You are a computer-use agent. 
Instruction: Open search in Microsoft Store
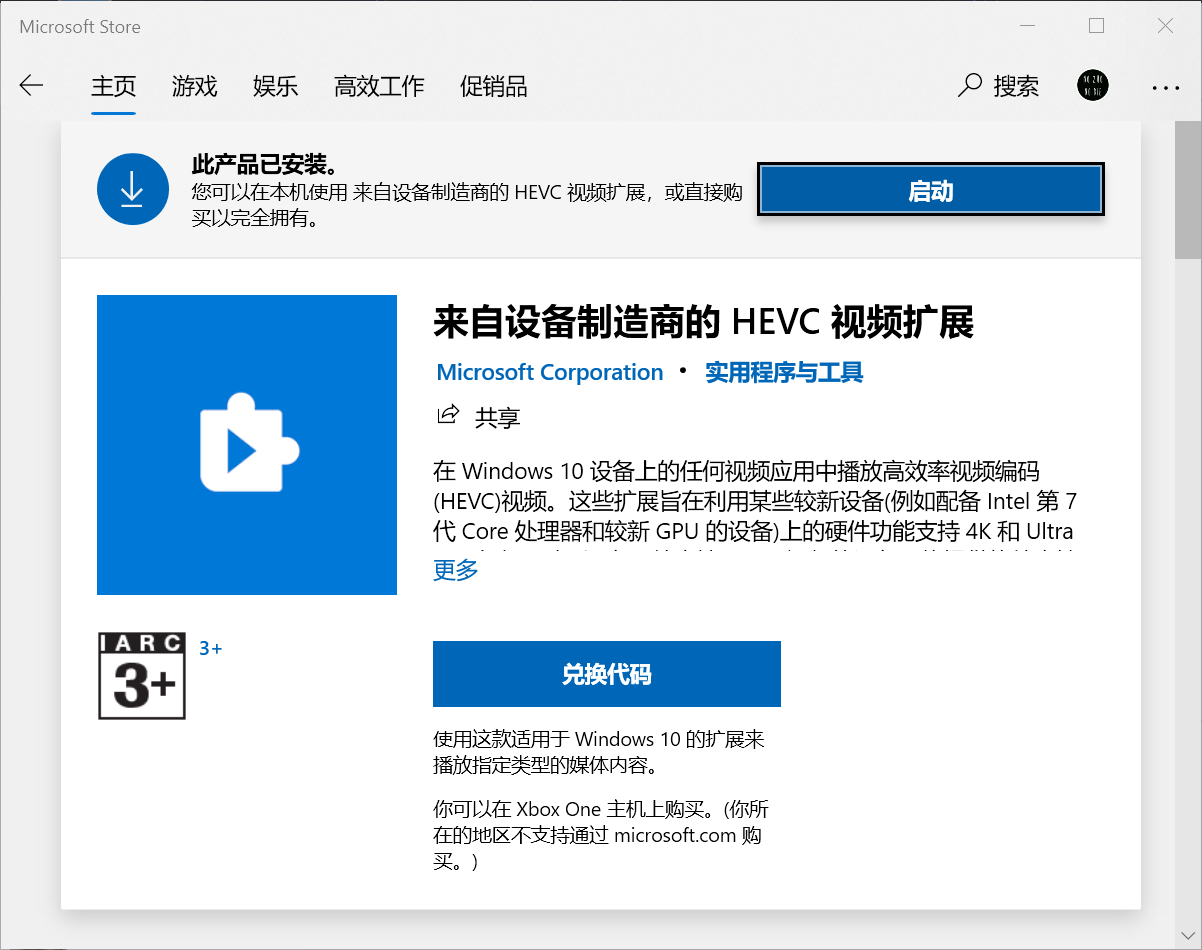pos(997,86)
